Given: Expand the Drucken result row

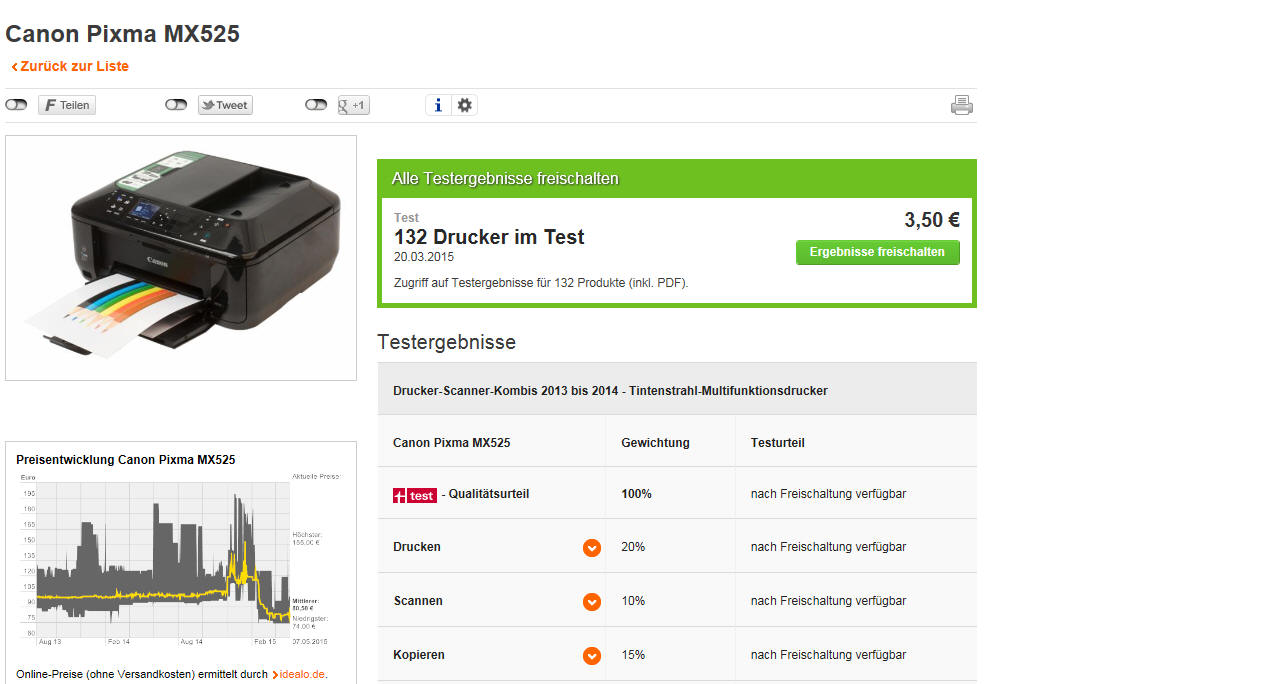Looking at the screenshot, I should click(x=592, y=548).
